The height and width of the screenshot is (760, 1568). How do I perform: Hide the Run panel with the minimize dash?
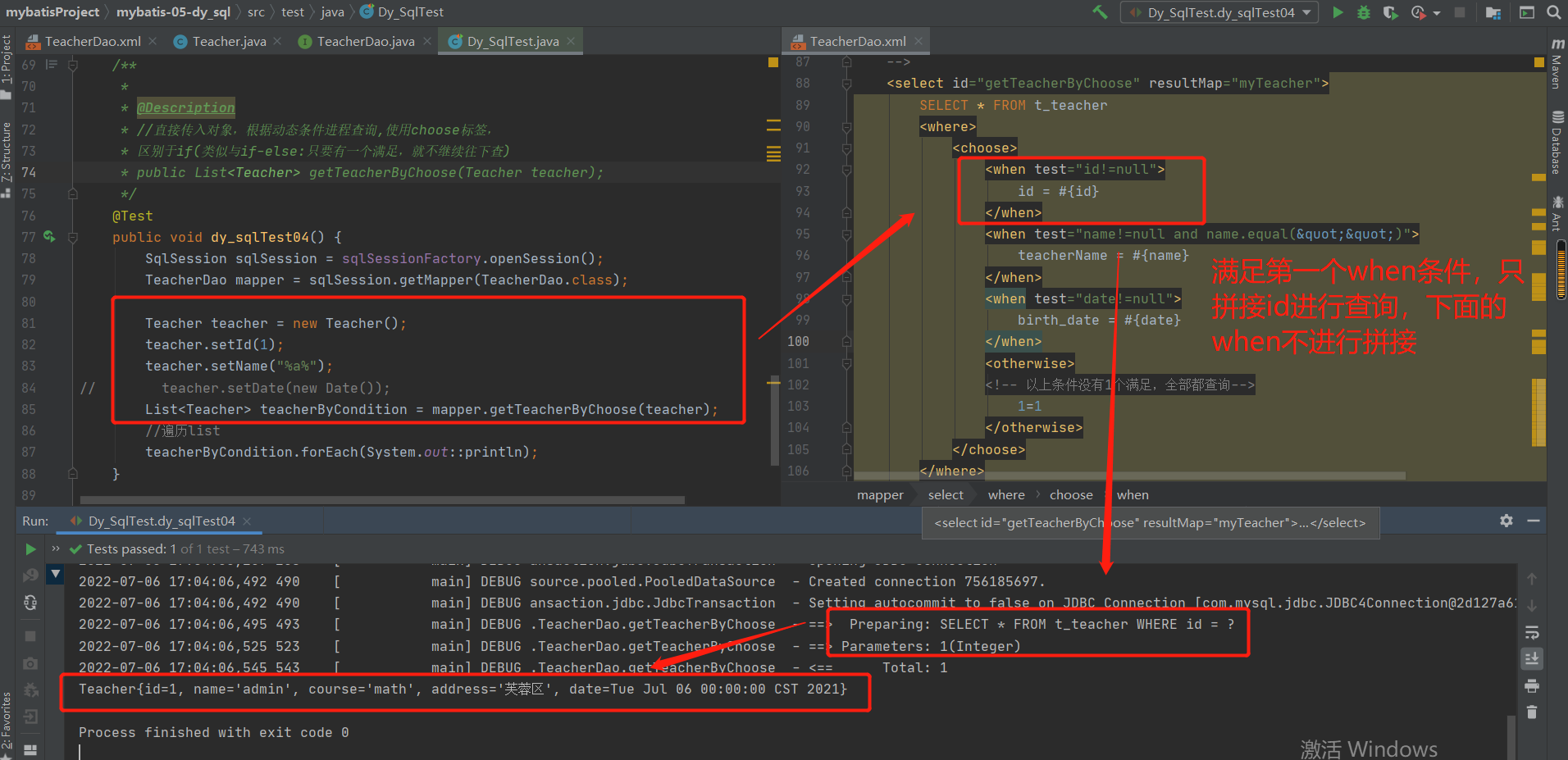click(x=1534, y=521)
